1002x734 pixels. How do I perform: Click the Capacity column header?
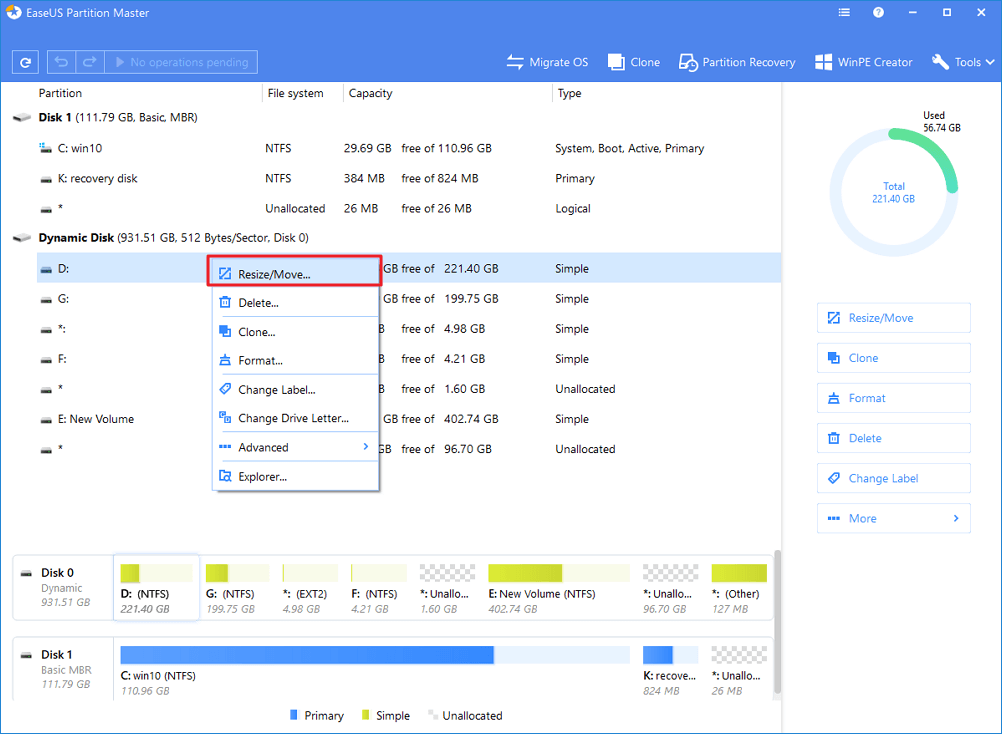(371, 93)
